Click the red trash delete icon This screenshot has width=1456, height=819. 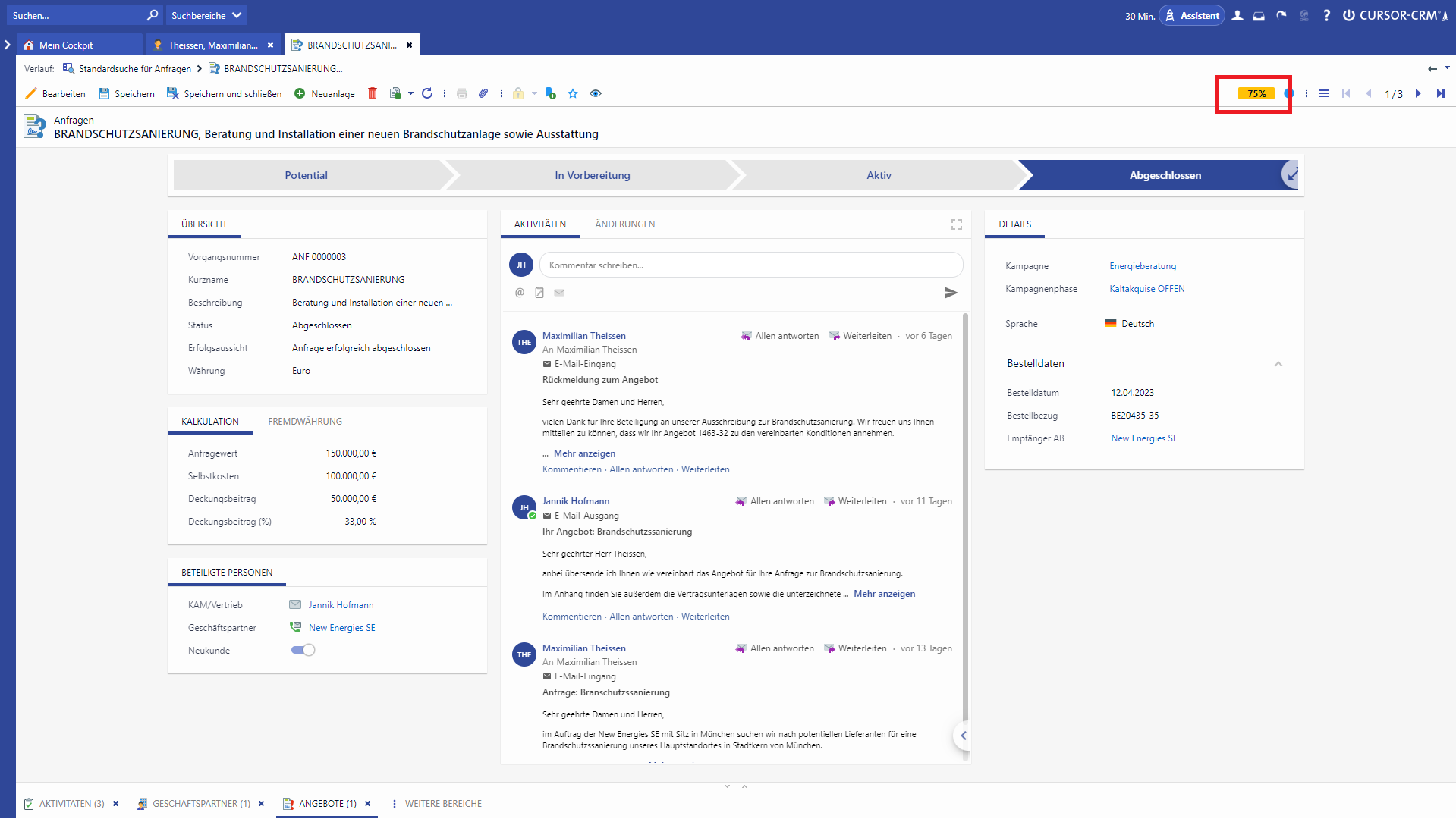(x=373, y=93)
